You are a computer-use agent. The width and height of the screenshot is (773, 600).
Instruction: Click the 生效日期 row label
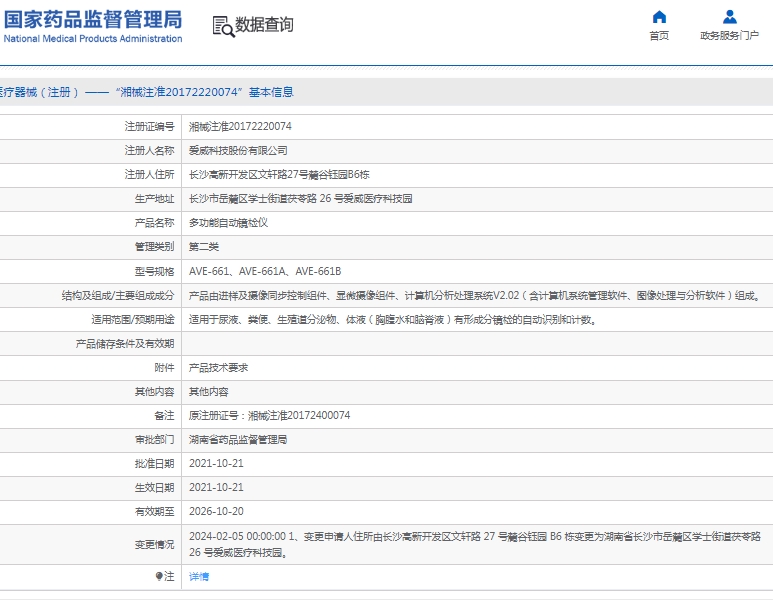point(154,488)
